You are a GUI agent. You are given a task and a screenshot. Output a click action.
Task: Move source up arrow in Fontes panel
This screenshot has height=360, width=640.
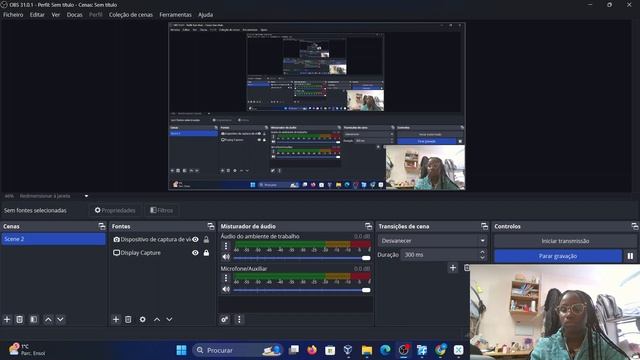click(157, 319)
